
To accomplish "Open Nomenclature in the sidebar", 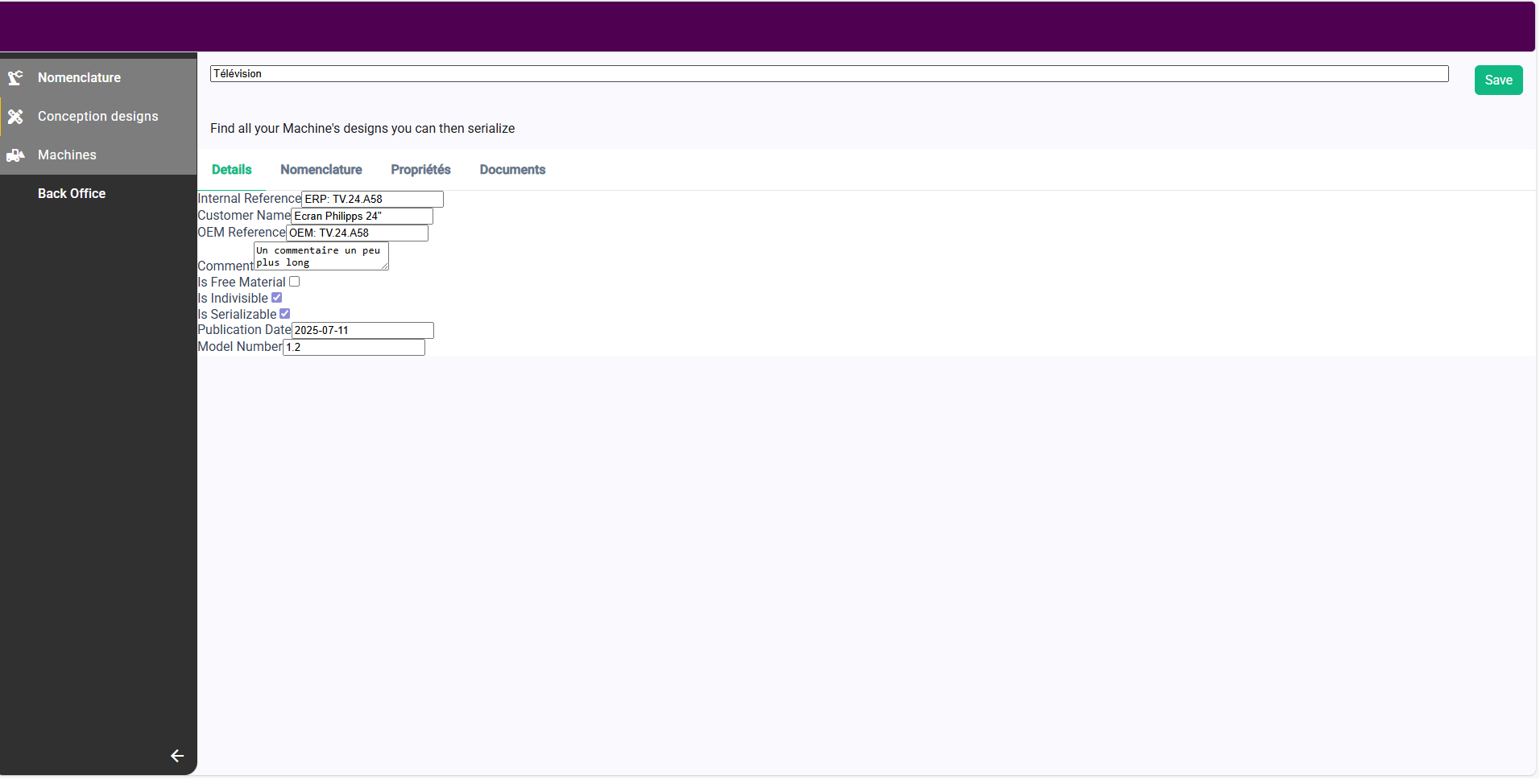I will pyautogui.click(x=98, y=78).
